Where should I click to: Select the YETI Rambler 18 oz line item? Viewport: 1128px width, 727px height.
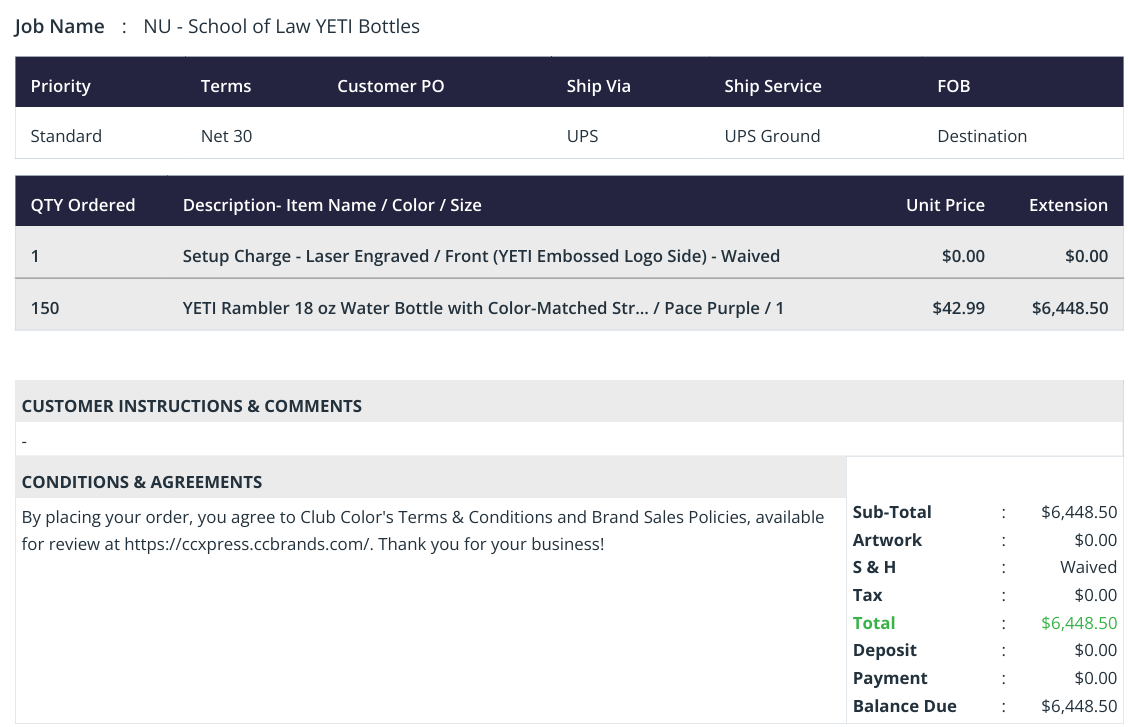click(x=569, y=308)
